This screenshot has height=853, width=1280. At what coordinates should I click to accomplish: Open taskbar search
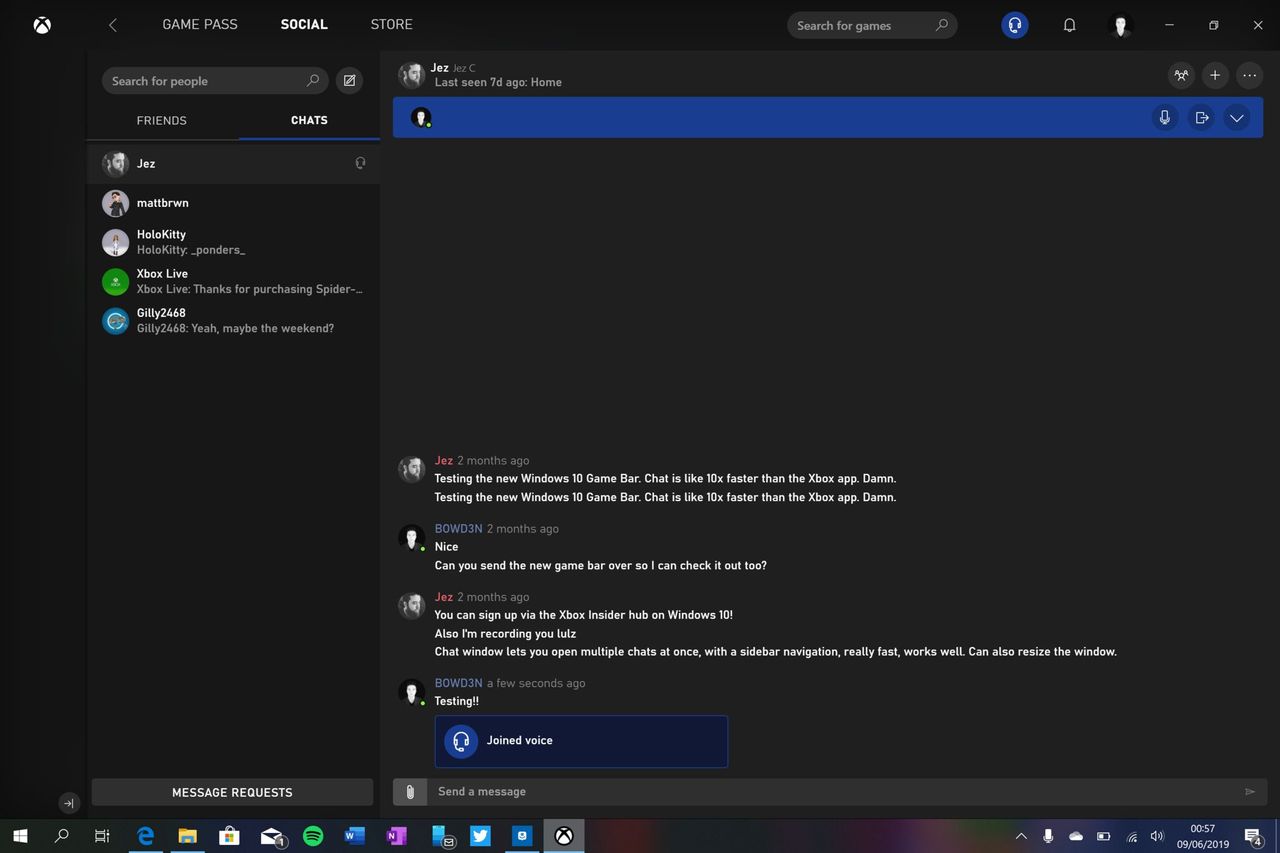pos(62,836)
